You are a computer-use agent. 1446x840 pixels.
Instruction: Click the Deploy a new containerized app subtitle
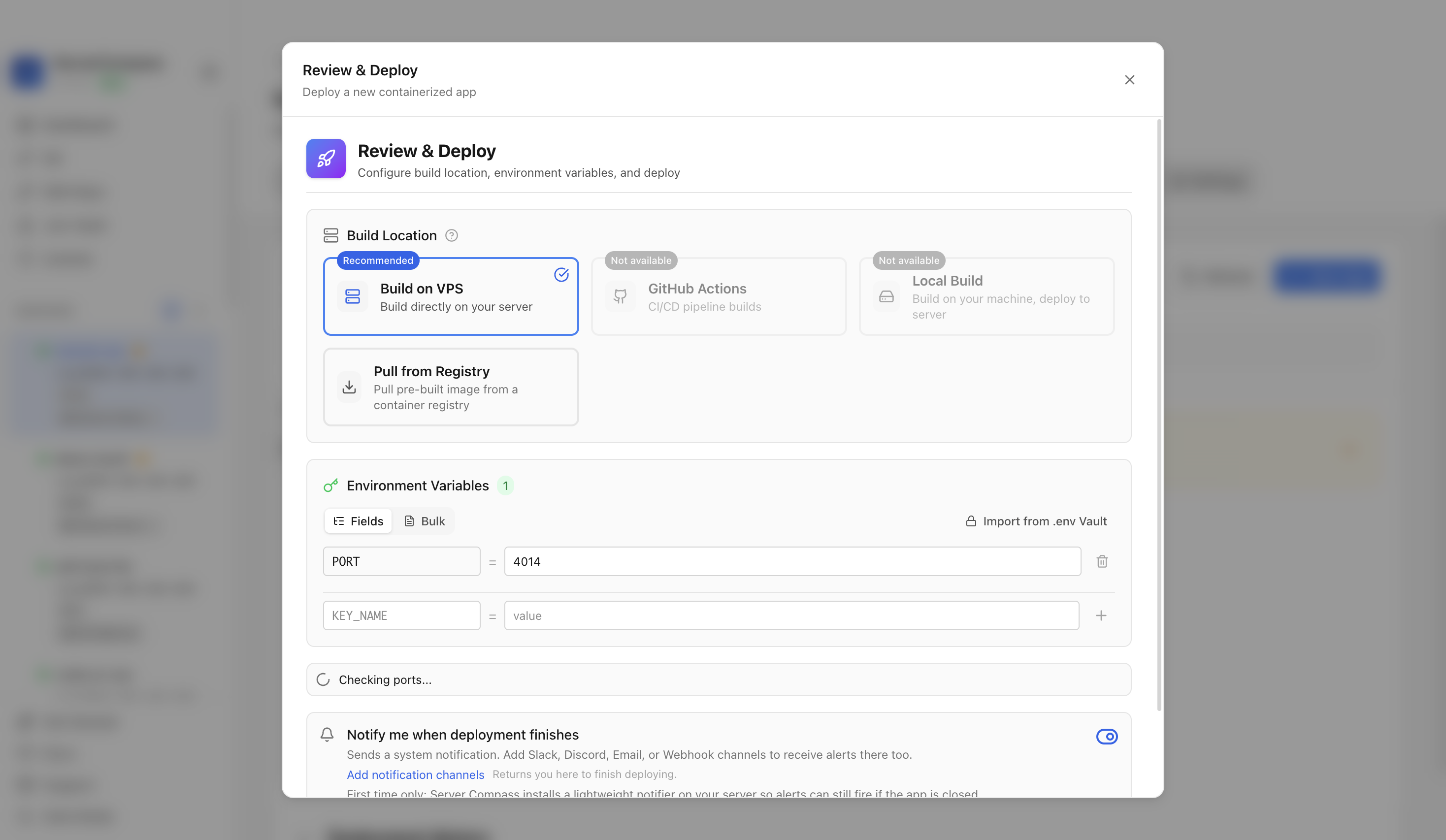pyautogui.click(x=389, y=92)
